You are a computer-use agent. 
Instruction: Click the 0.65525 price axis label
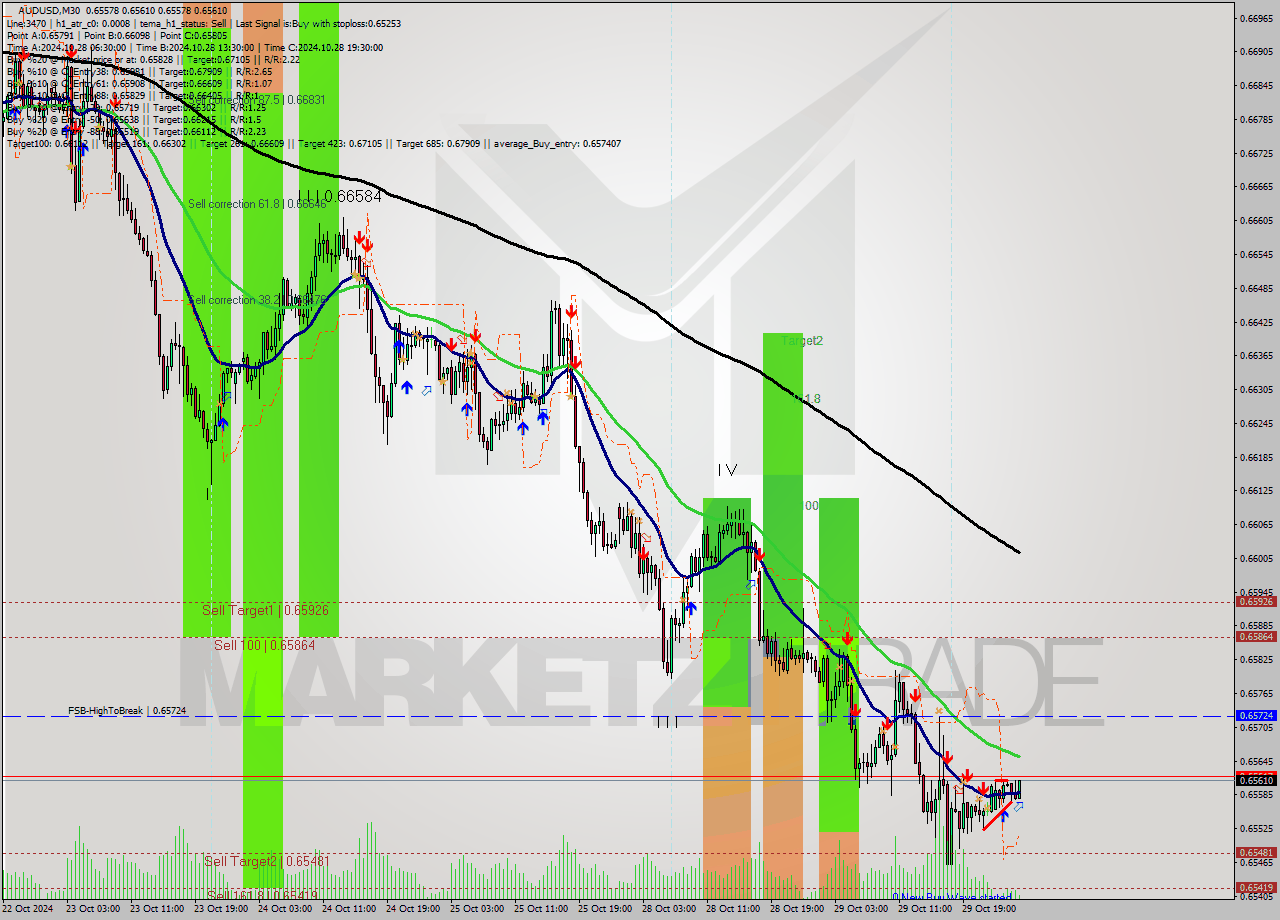click(x=1256, y=828)
